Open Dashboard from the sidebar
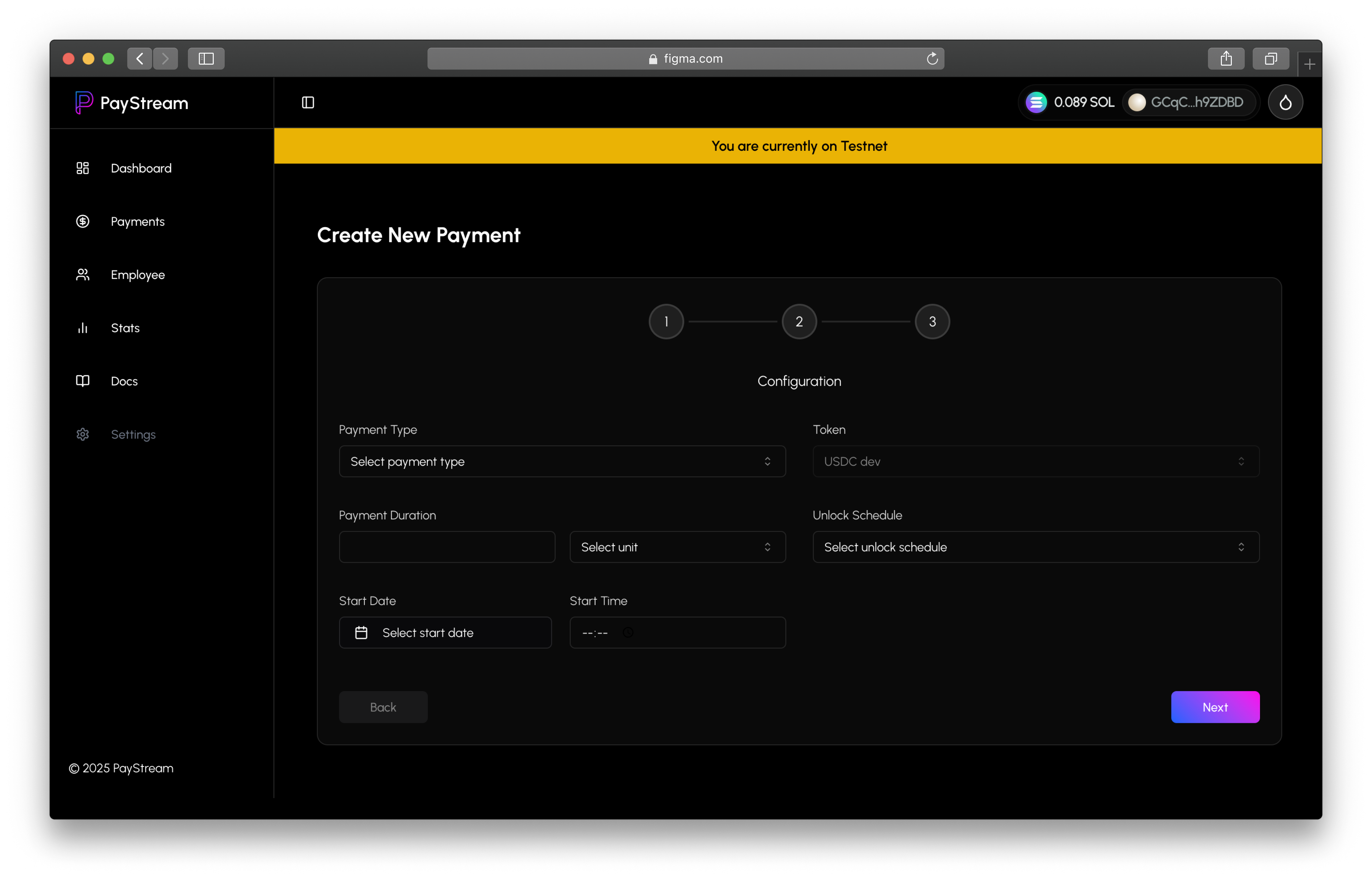The image size is (1372, 879). [141, 168]
